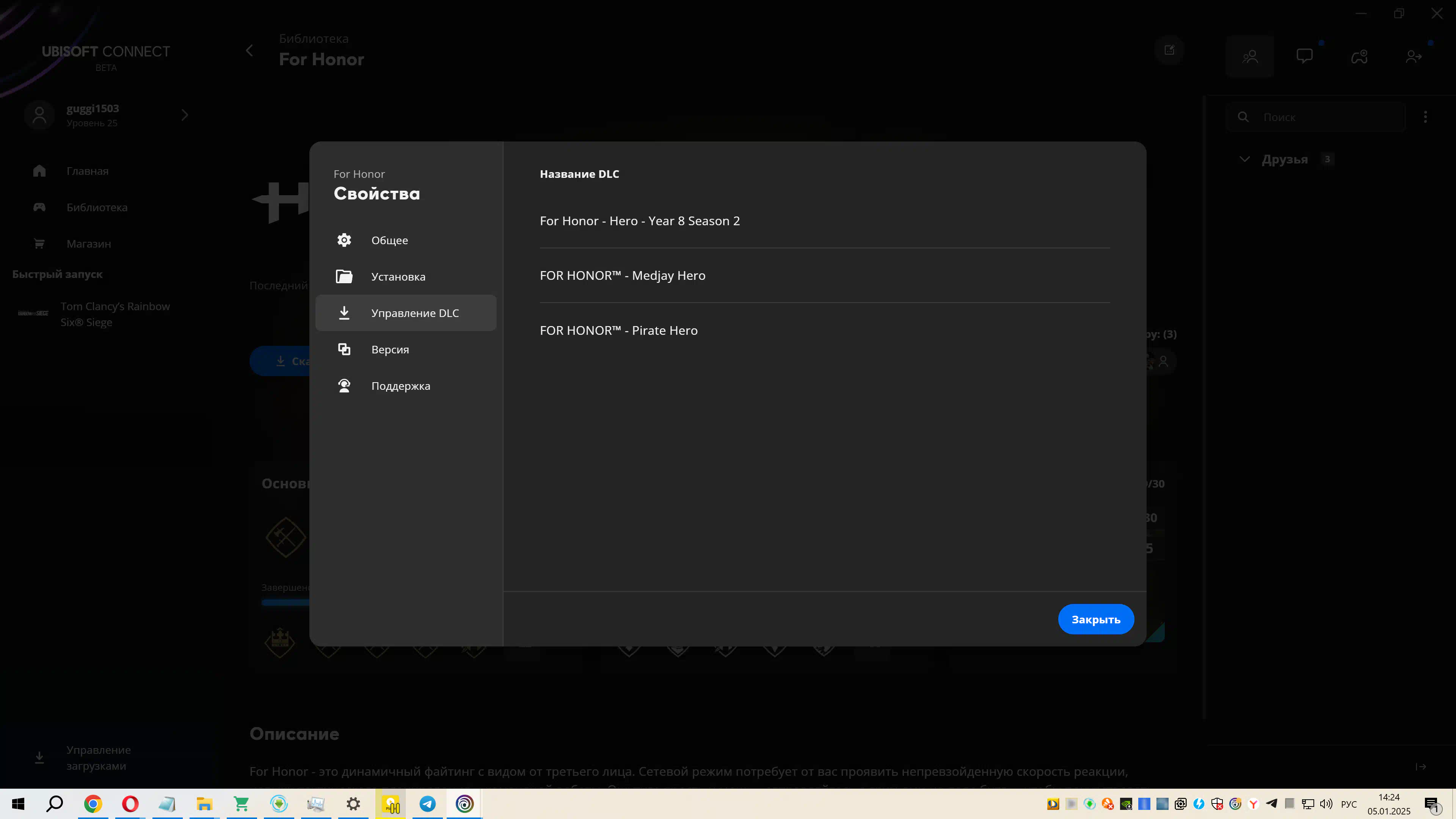Click the download icon beside Управление DLC
The image size is (1456, 819).
[344, 312]
